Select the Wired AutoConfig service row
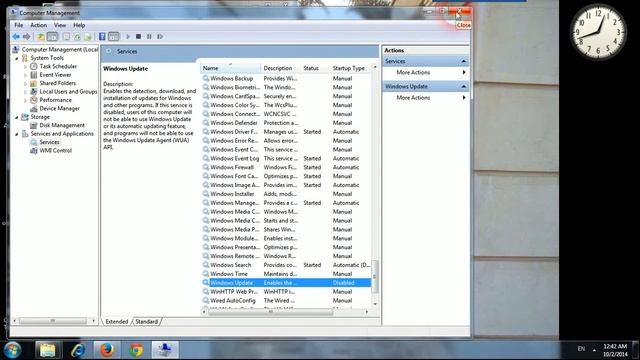Screen dimensions: 640x360 tap(286, 300)
